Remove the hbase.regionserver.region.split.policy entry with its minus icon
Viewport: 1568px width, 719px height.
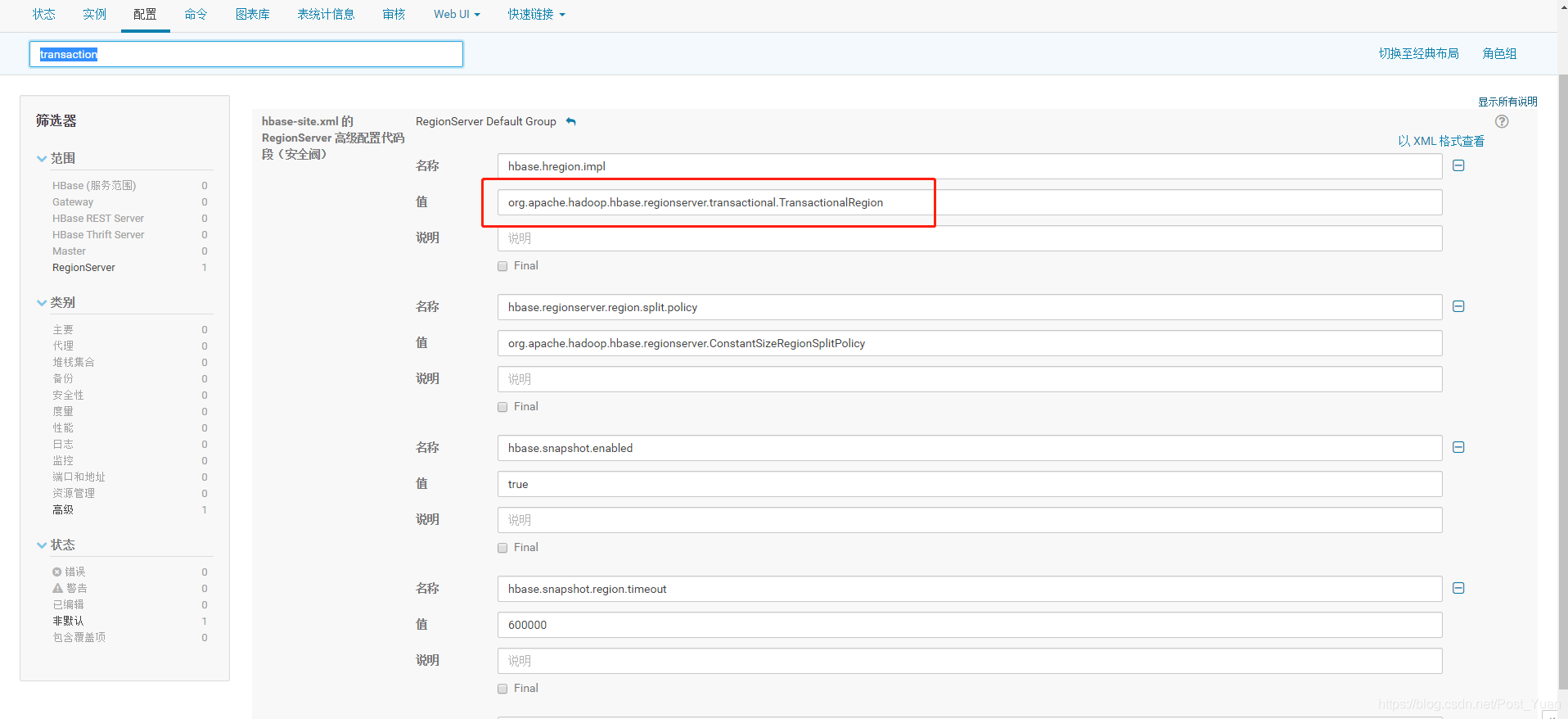click(x=1458, y=306)
